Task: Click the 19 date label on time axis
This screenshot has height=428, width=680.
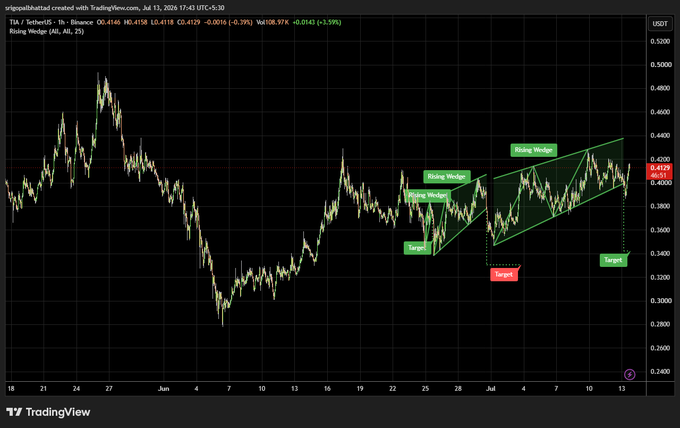Action: click(x=360, y=389)
